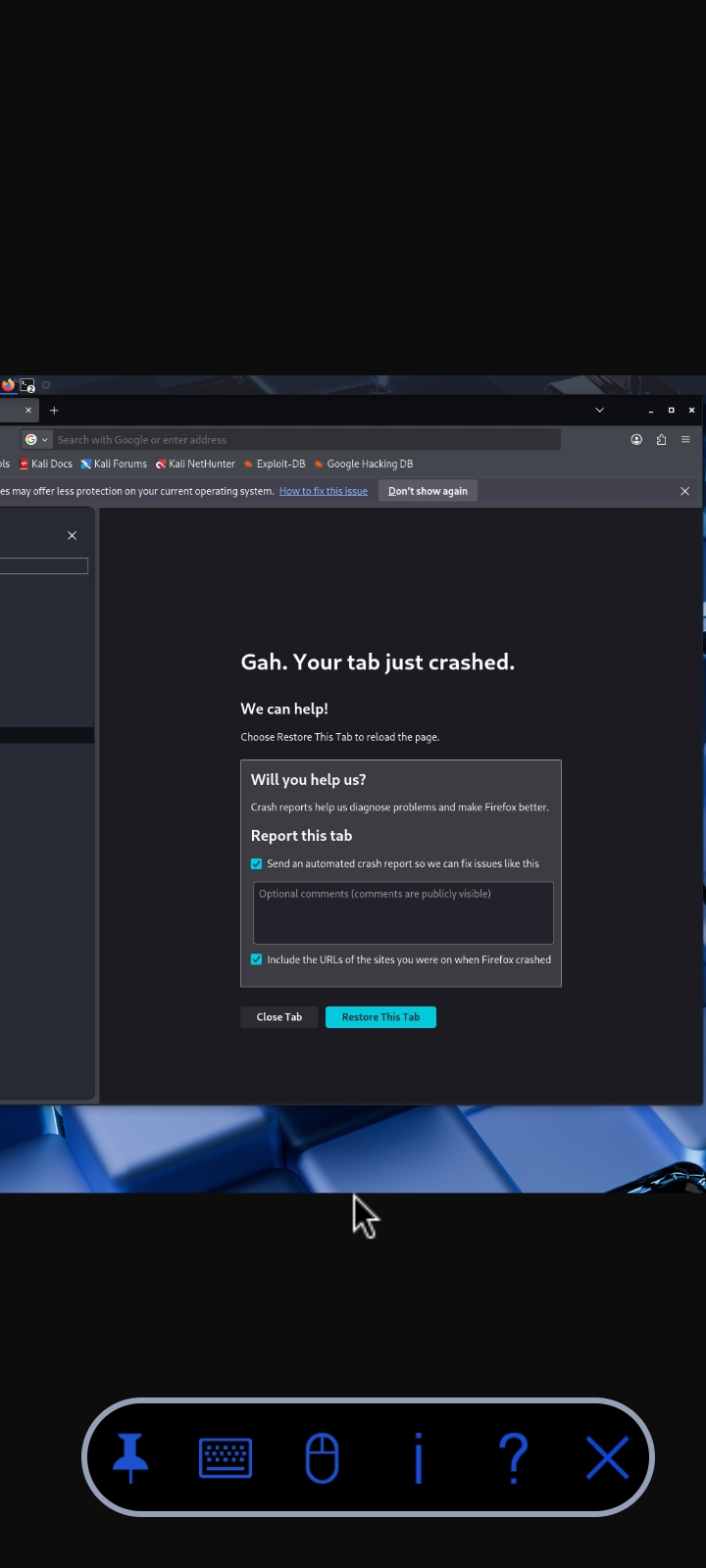Click 'How to fix this issue' link
This screenshot has width=706, height=1568.
pos(324,491)
